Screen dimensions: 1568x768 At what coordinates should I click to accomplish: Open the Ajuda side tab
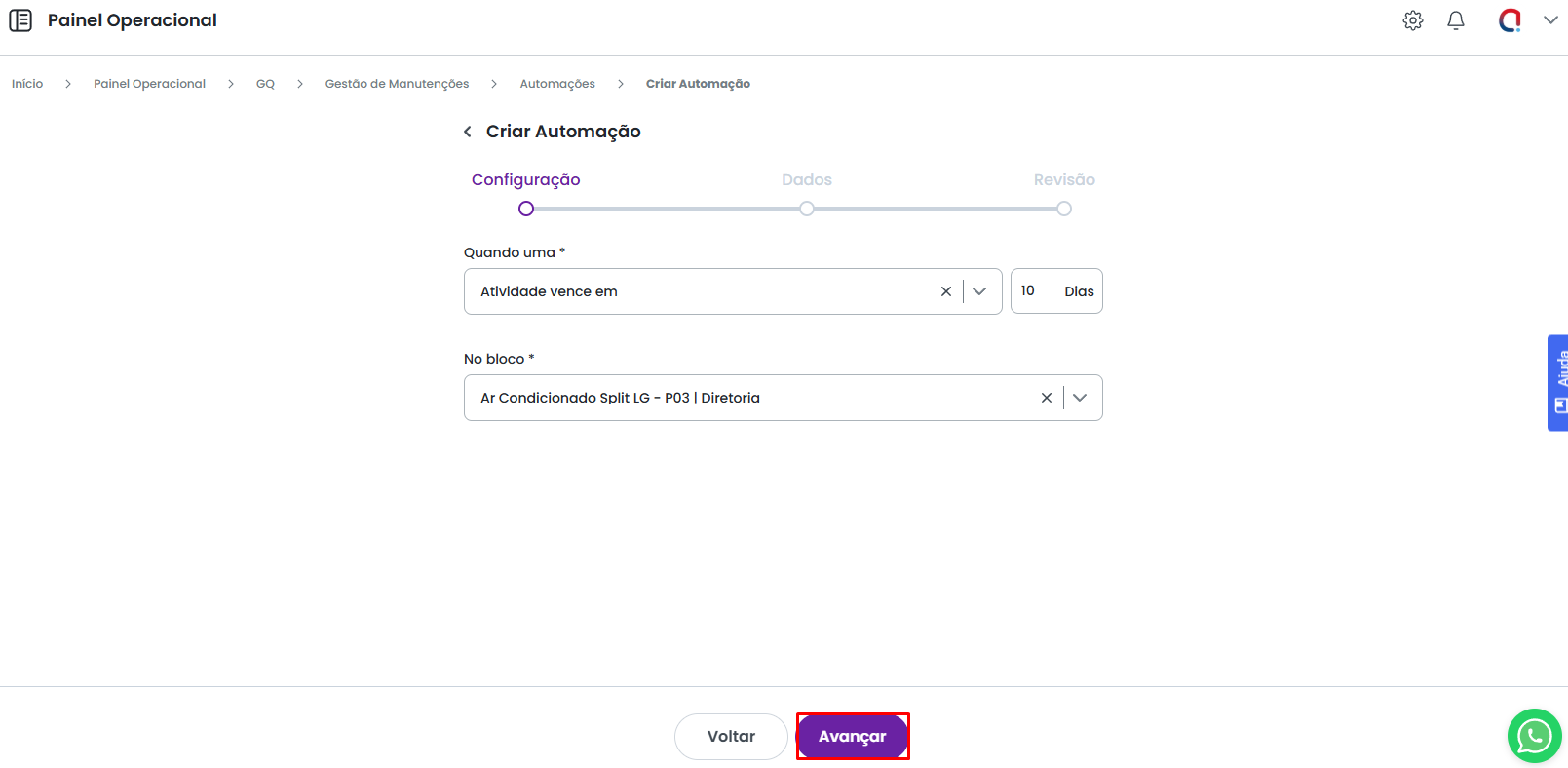[x=1558, y=383]
